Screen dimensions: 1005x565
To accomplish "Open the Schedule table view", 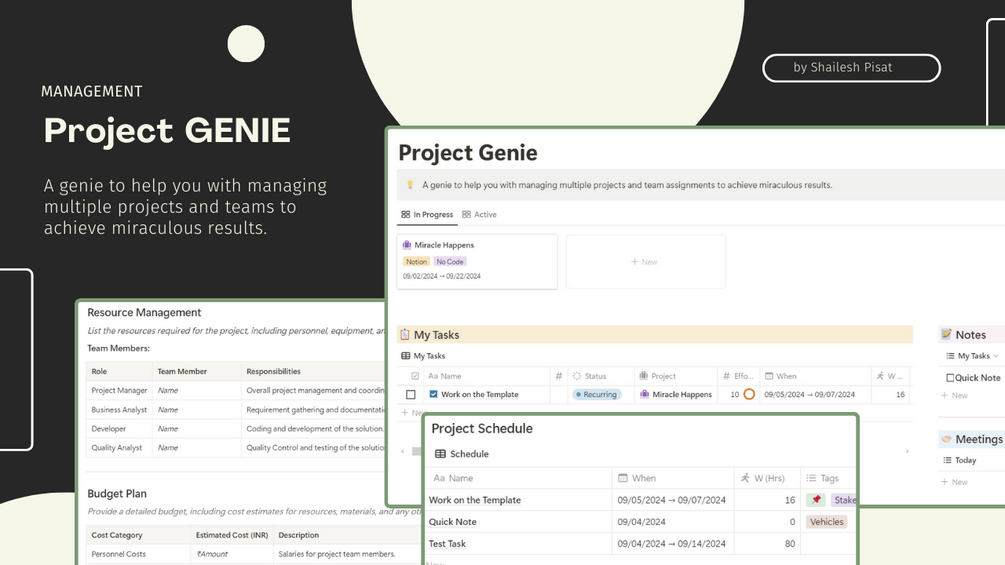I will [461, 454].
